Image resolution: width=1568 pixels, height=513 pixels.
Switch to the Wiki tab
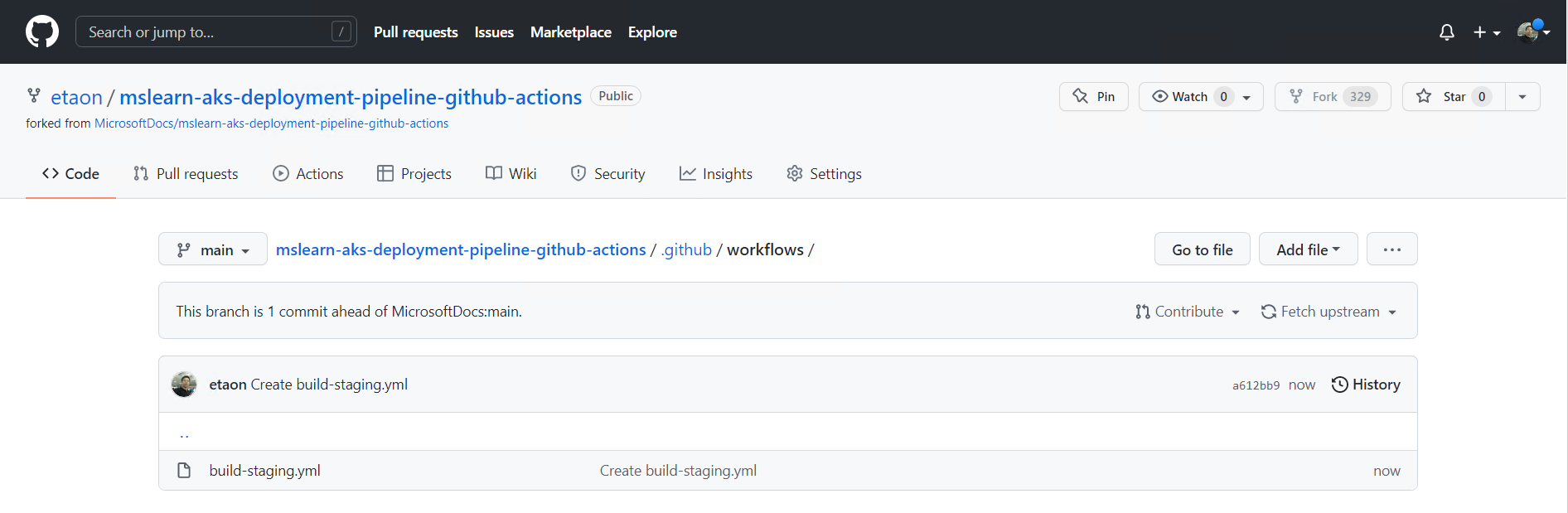[511, 173]
